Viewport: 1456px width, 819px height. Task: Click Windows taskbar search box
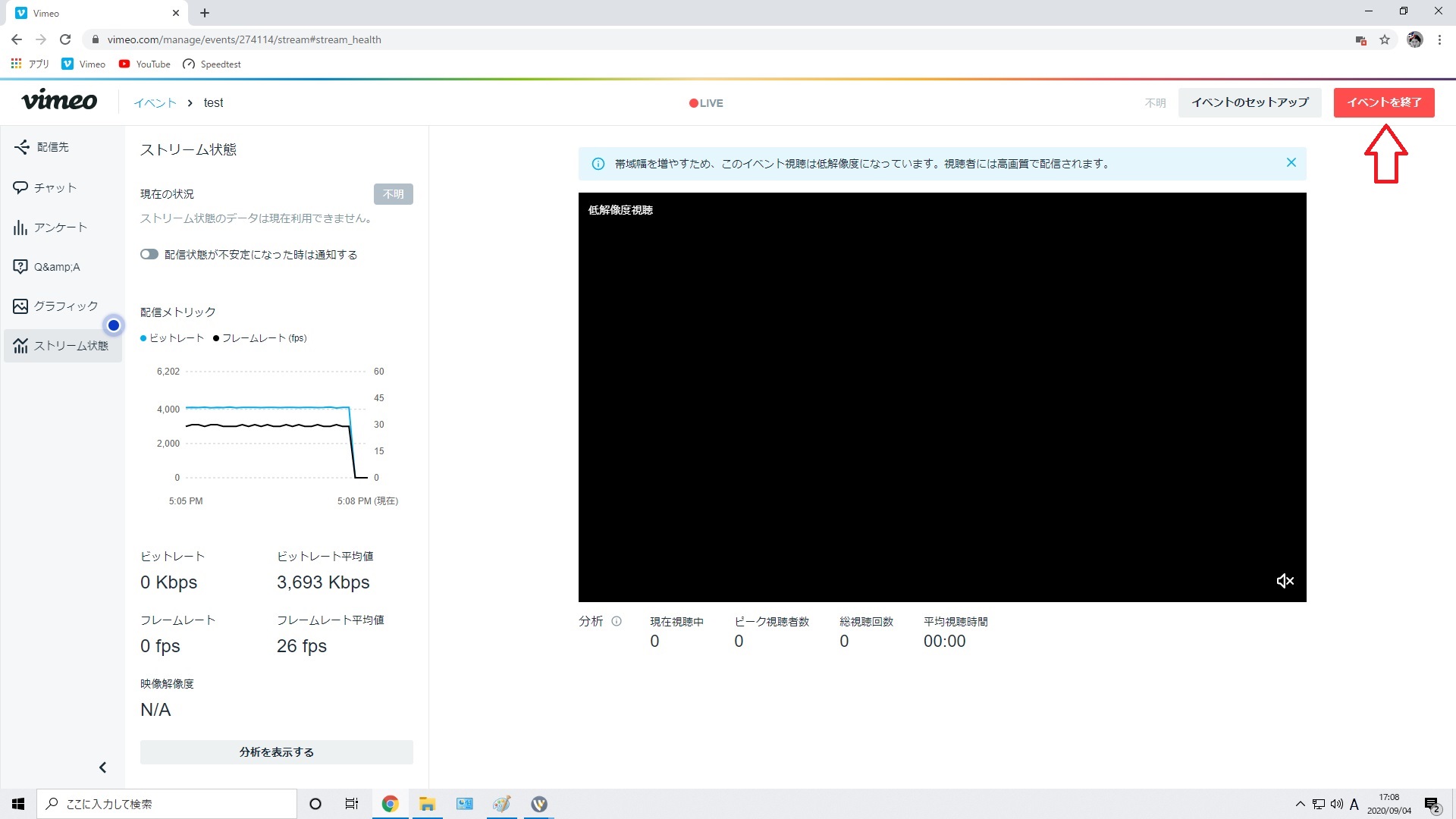click(x=167, y=804)
